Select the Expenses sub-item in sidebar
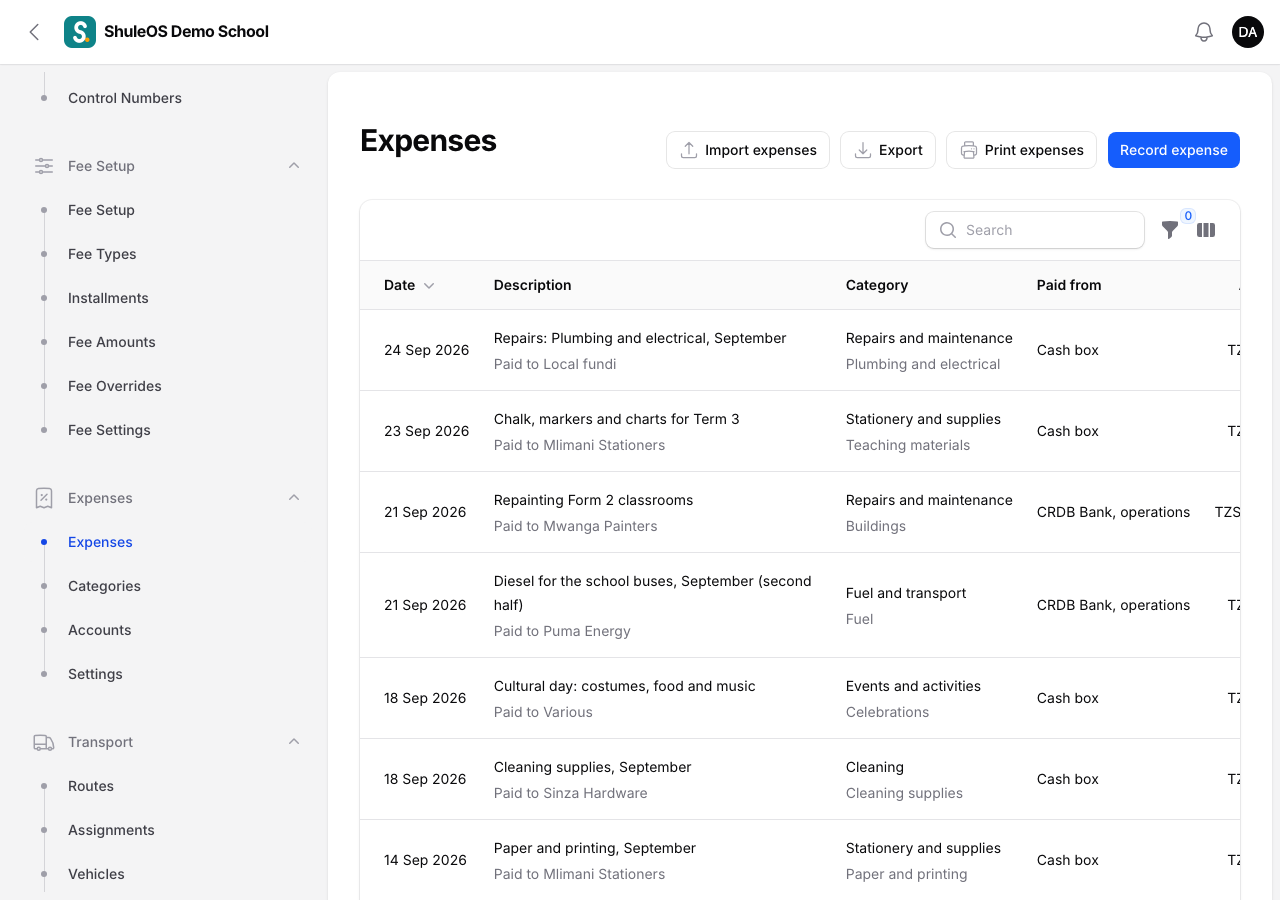 pos(100,542)
